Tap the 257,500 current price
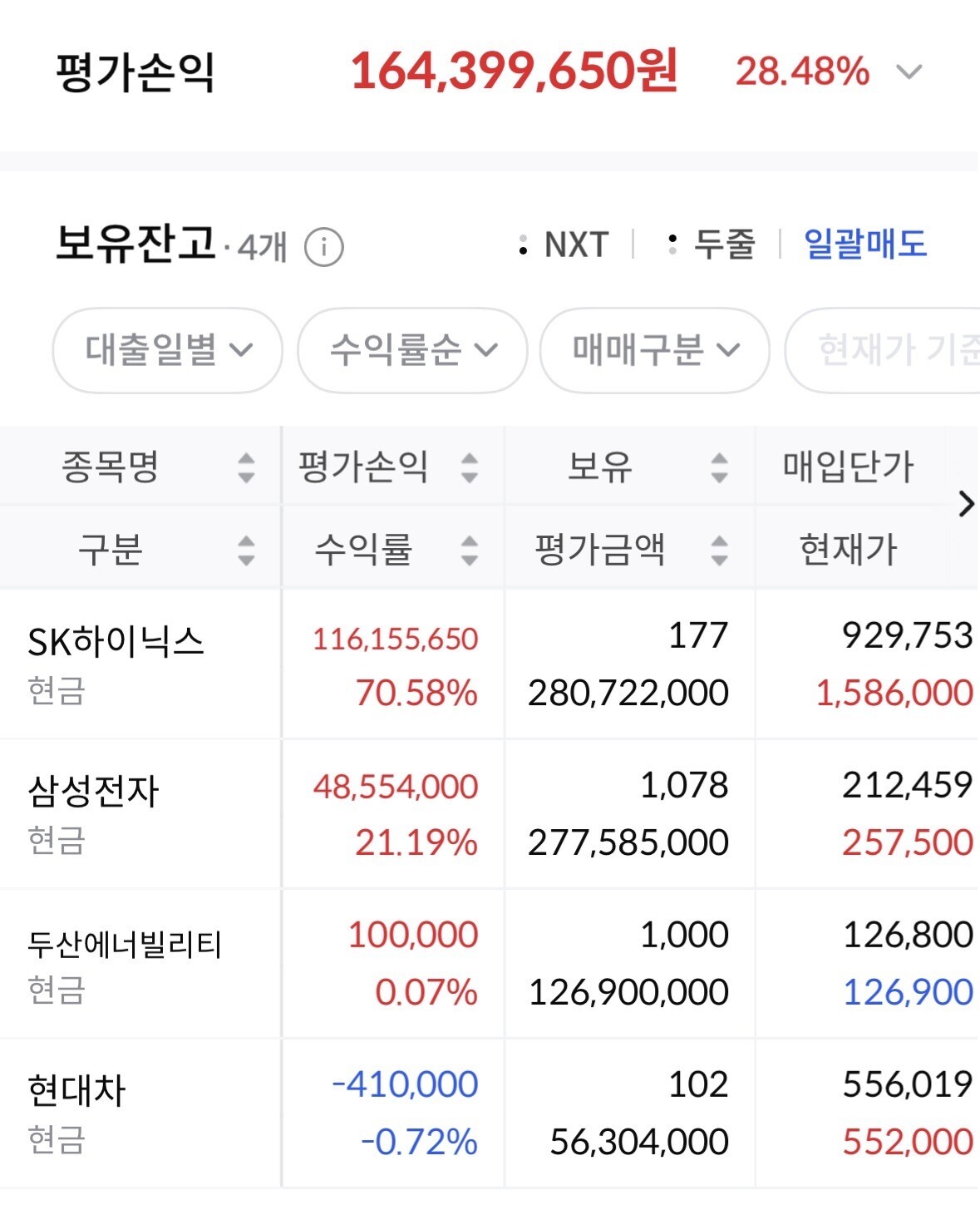The height and width of the screenshot is (1205, 980). (x=908, y=842)
